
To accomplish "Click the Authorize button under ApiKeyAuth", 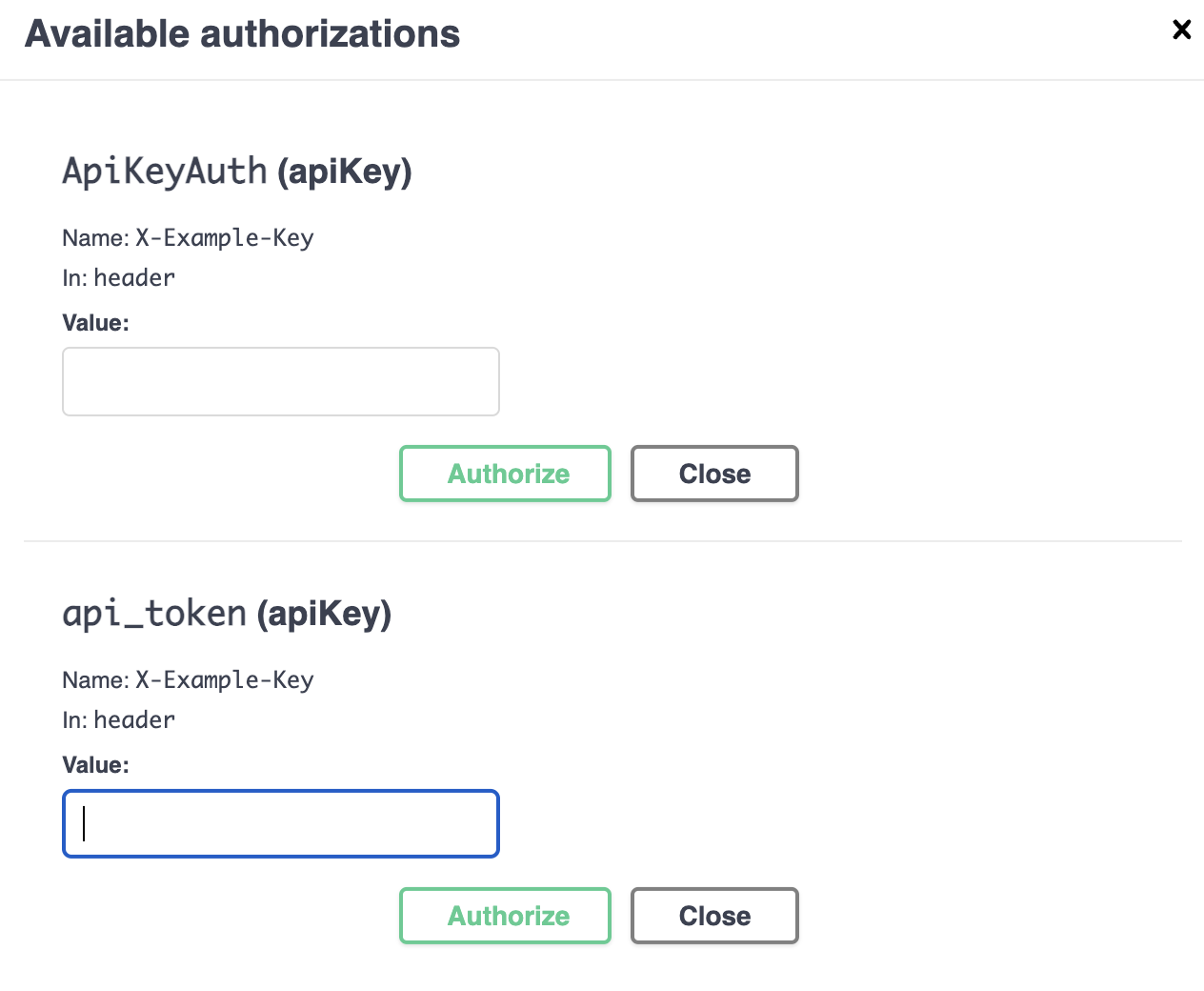I will pyautogui.click(x=505, y=474).
